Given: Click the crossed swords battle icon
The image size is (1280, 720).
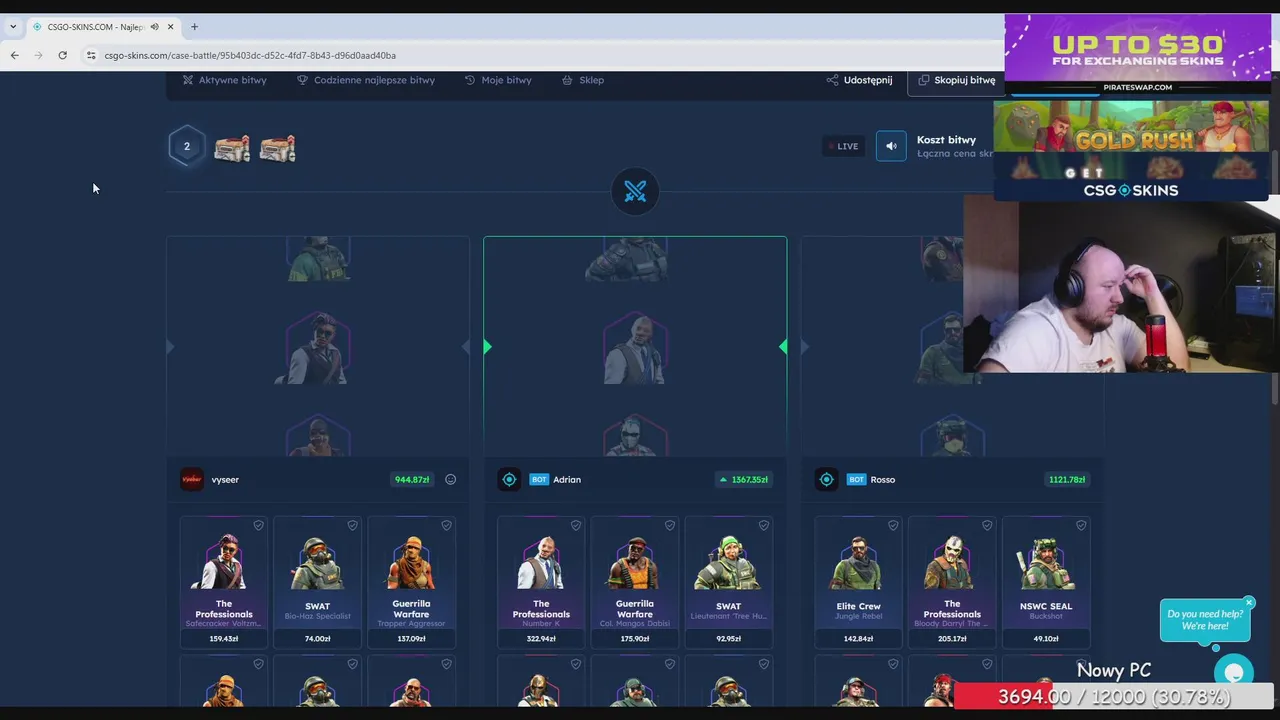Looking at the screenshot, I should click(x=635, y=192).
